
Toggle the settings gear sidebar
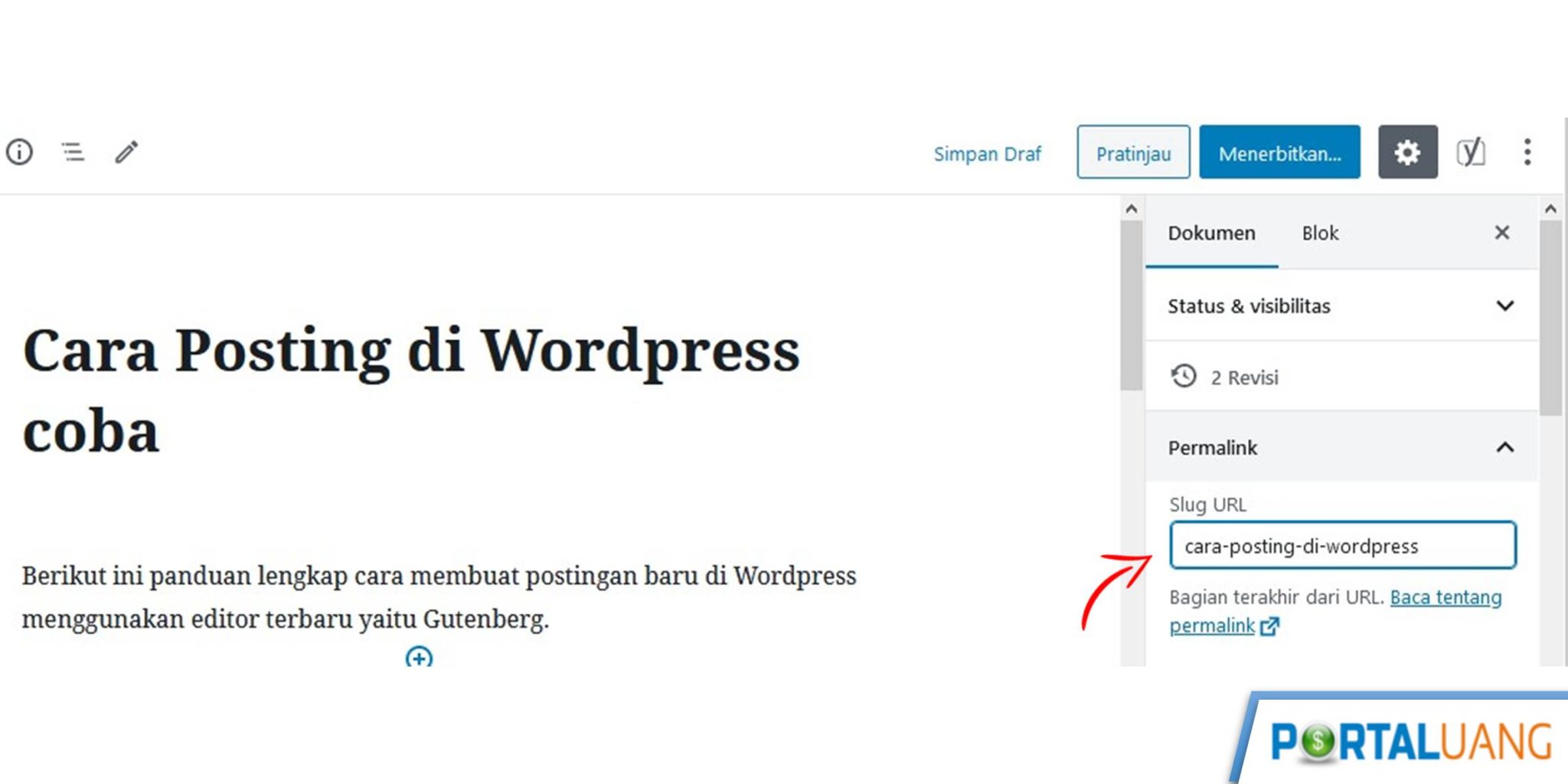pos(1407,152)
